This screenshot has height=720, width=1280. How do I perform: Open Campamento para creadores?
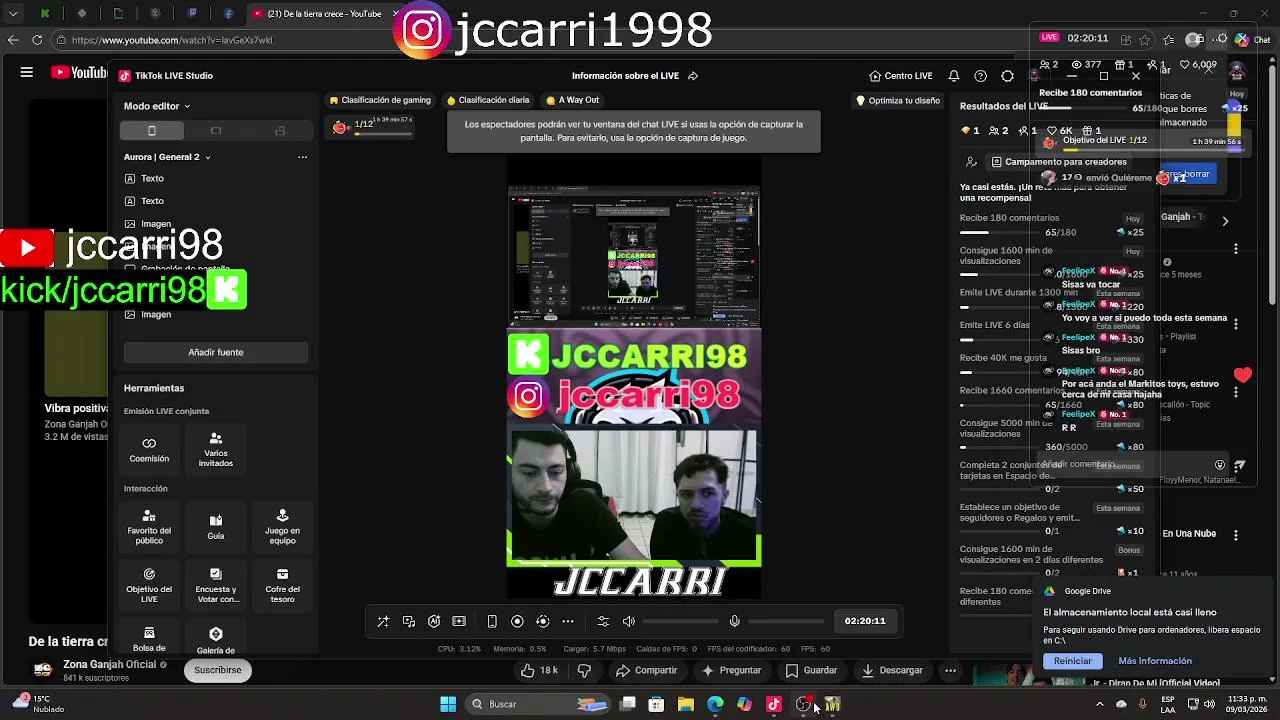[1059, 162]
